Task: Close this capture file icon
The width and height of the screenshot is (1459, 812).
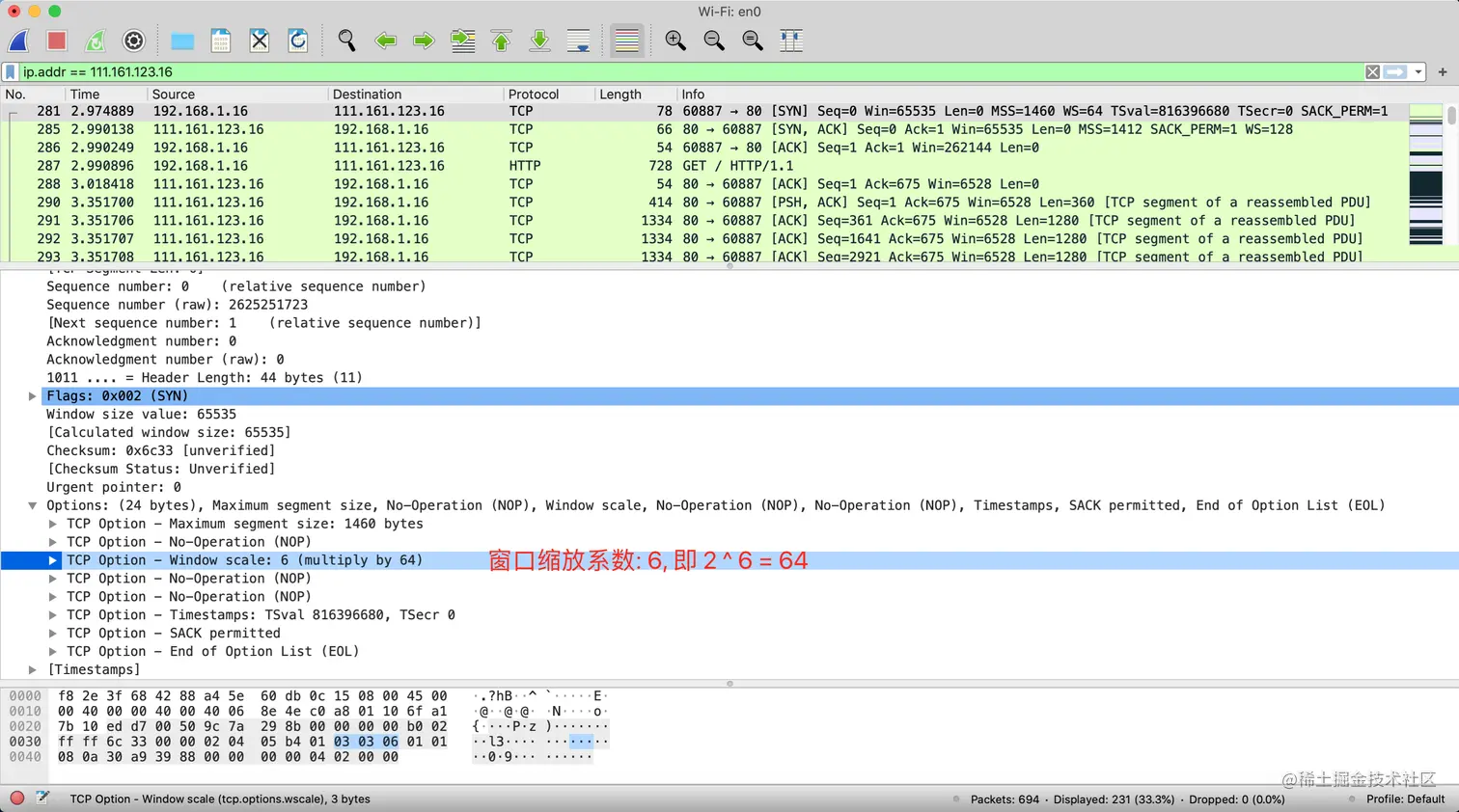Action: [x=260, y=41]
